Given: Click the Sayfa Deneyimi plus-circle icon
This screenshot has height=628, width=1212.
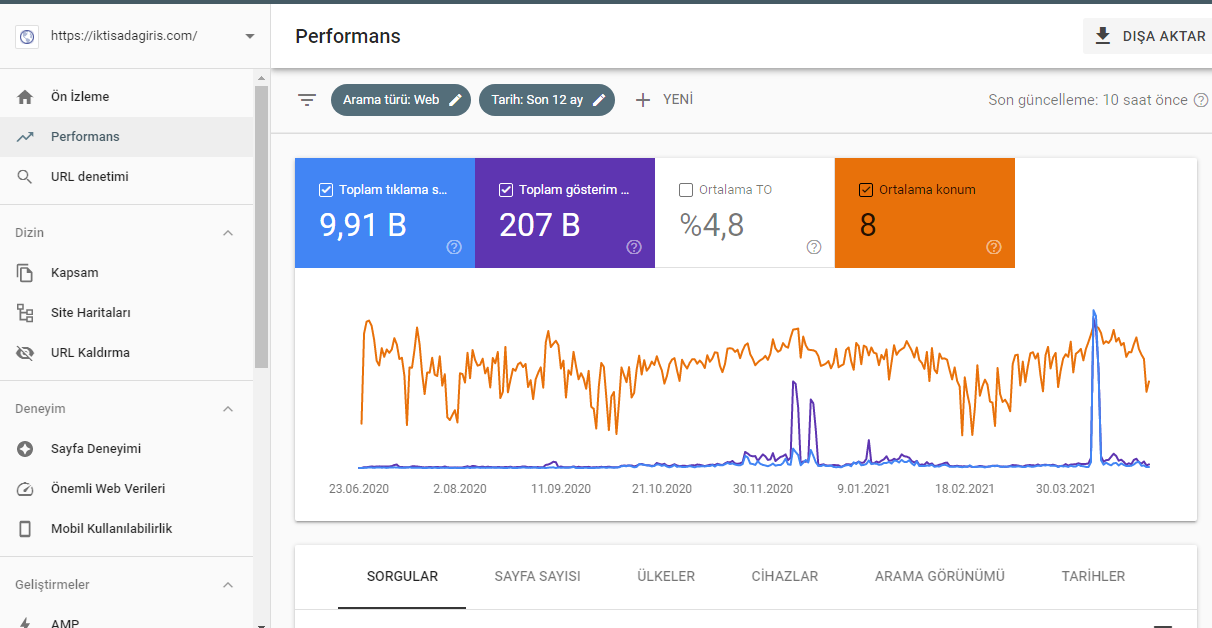Looking at the screenshot, I should pyautogui.click(x=26, y=449).
